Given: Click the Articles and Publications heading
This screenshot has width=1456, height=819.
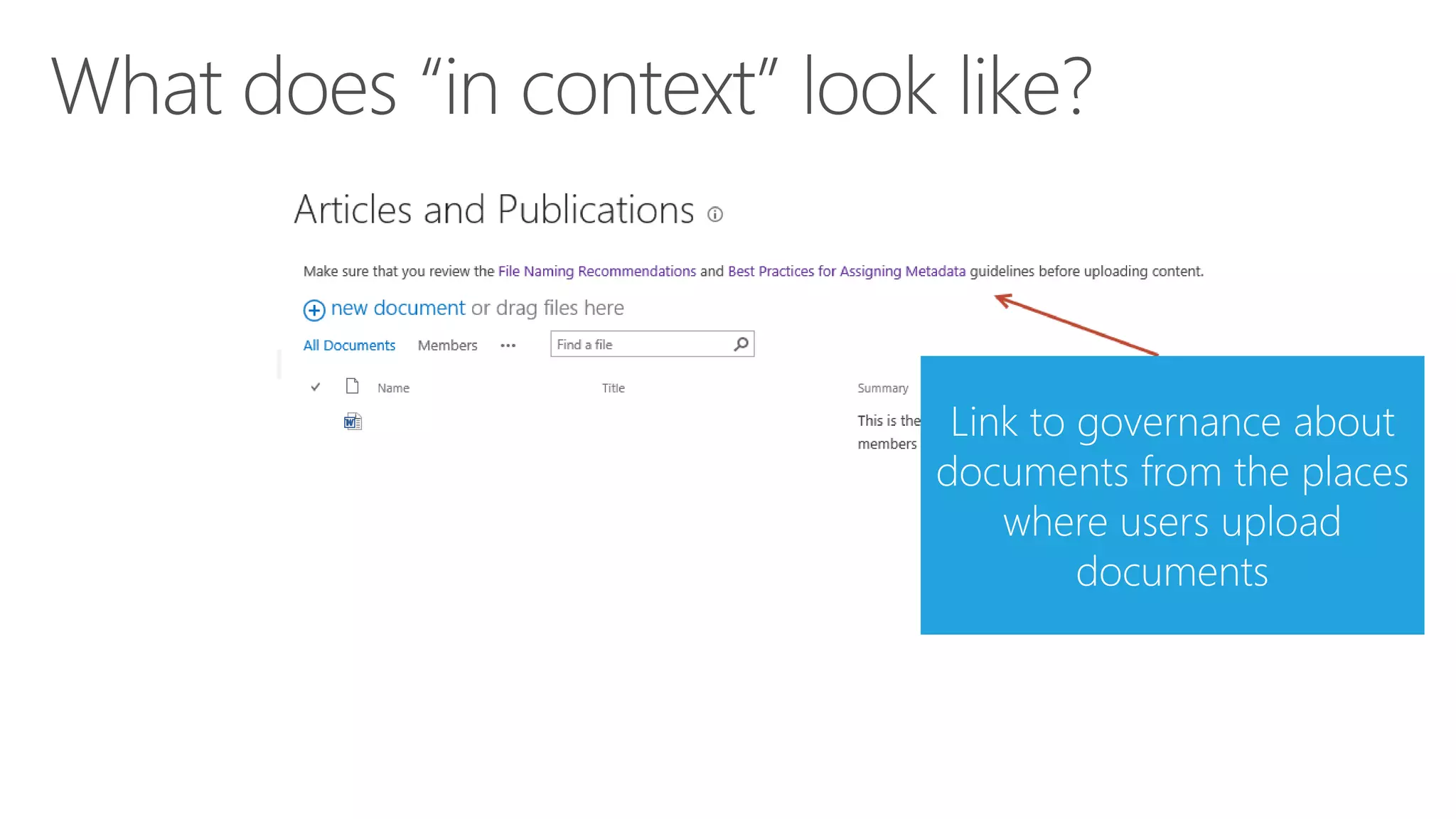Looking at the screenshot, I should (x=494, y=210).
